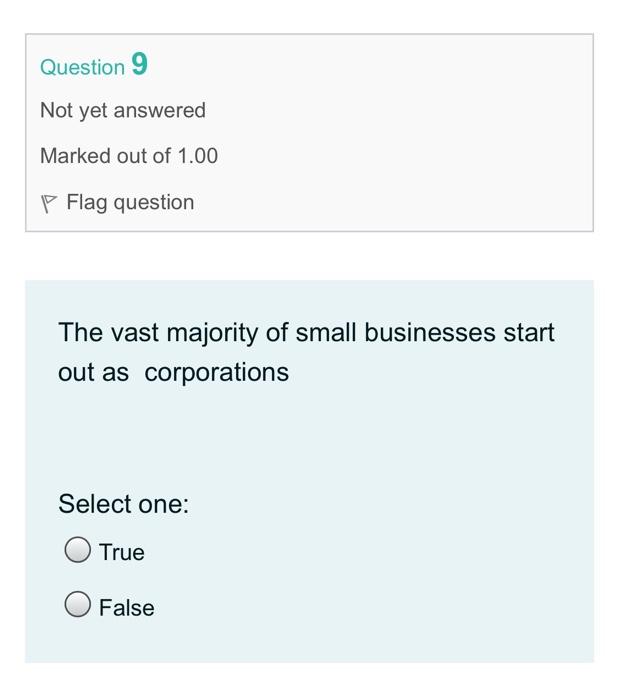Select the False radio button

pos(78,606)
